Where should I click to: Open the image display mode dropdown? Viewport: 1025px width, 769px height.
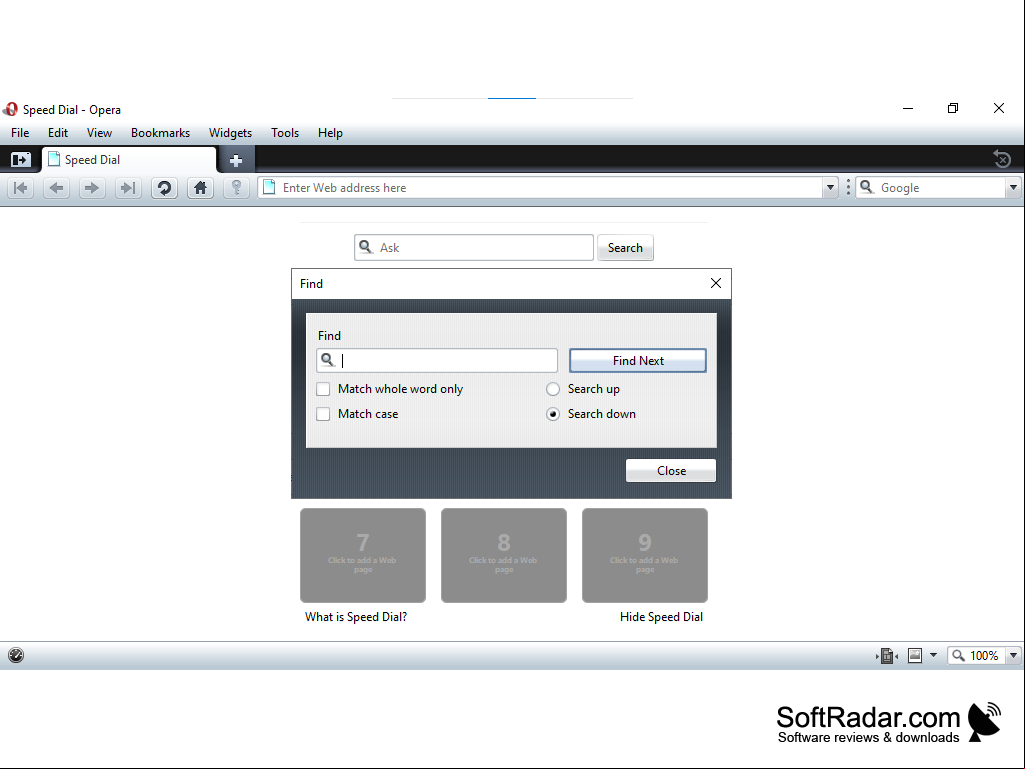tap(933, 655)
